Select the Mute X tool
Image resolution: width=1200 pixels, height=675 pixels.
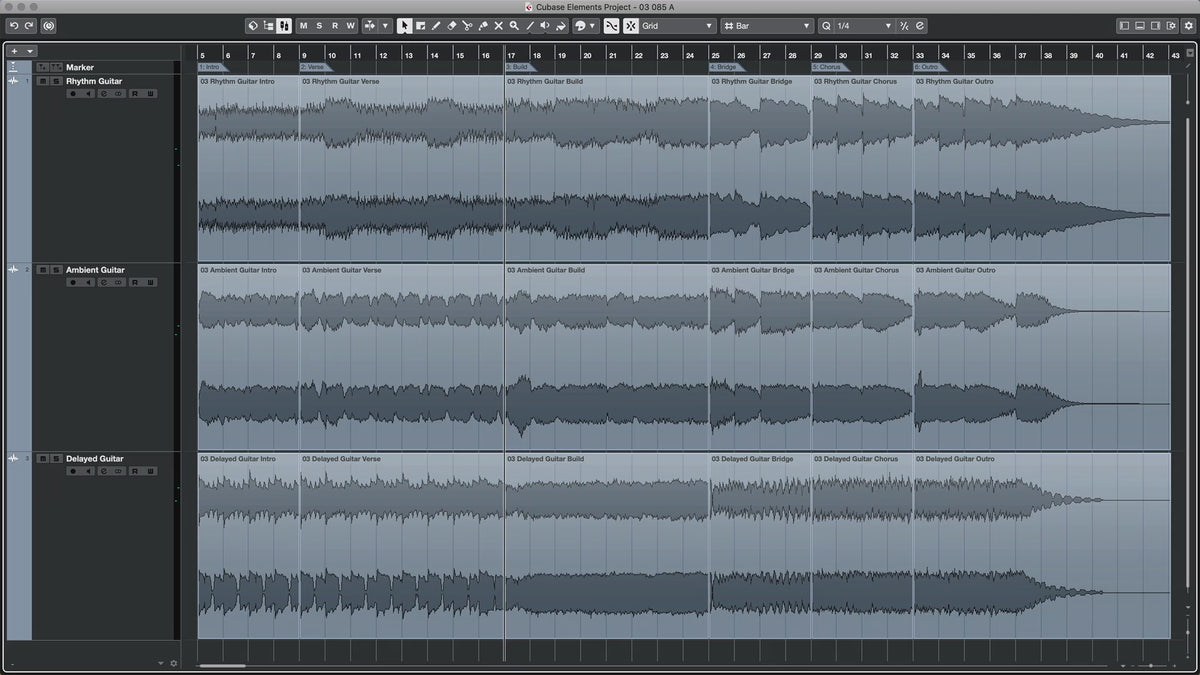(498, 26)
